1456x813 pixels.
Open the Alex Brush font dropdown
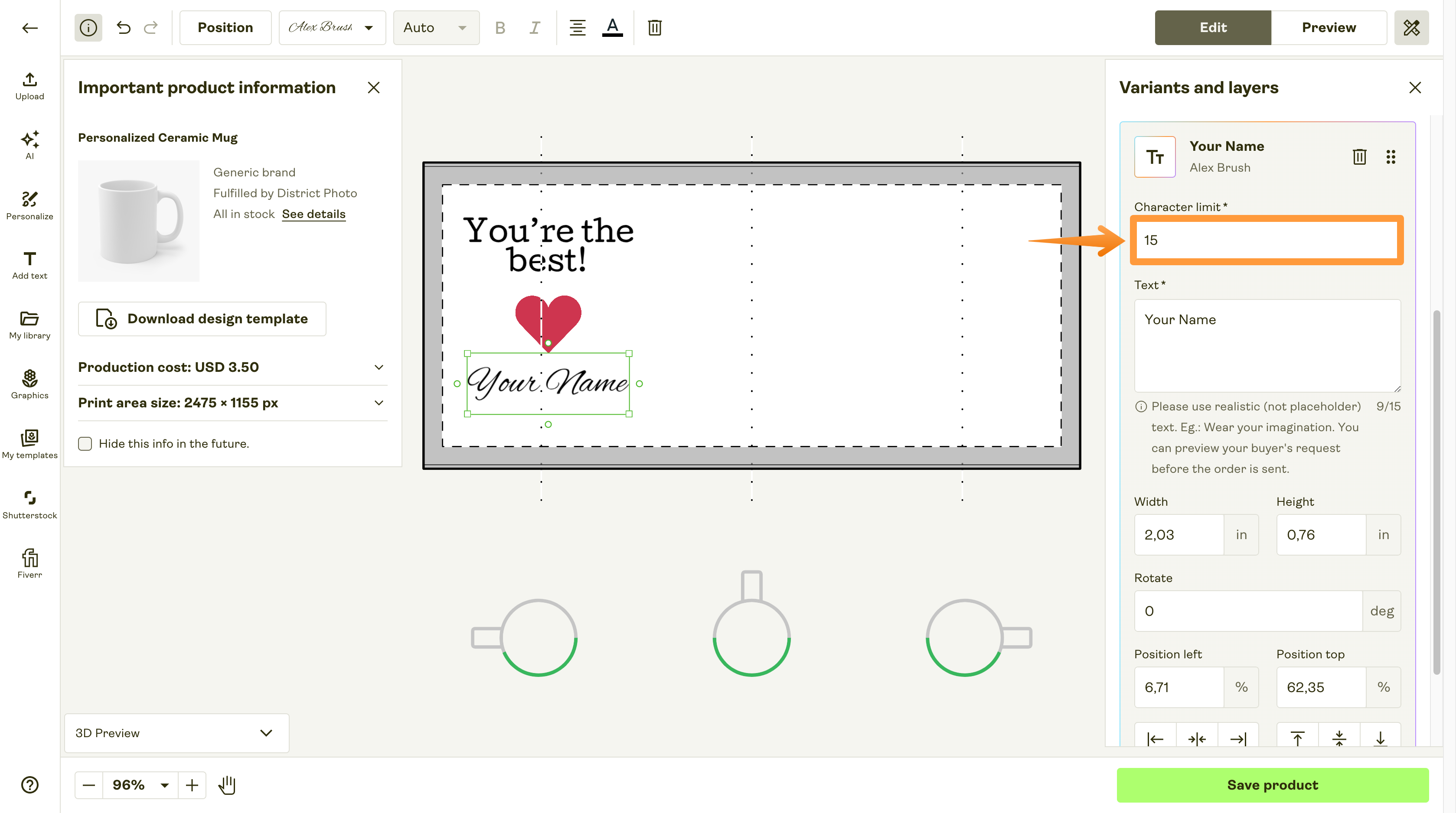click(332, 28)
